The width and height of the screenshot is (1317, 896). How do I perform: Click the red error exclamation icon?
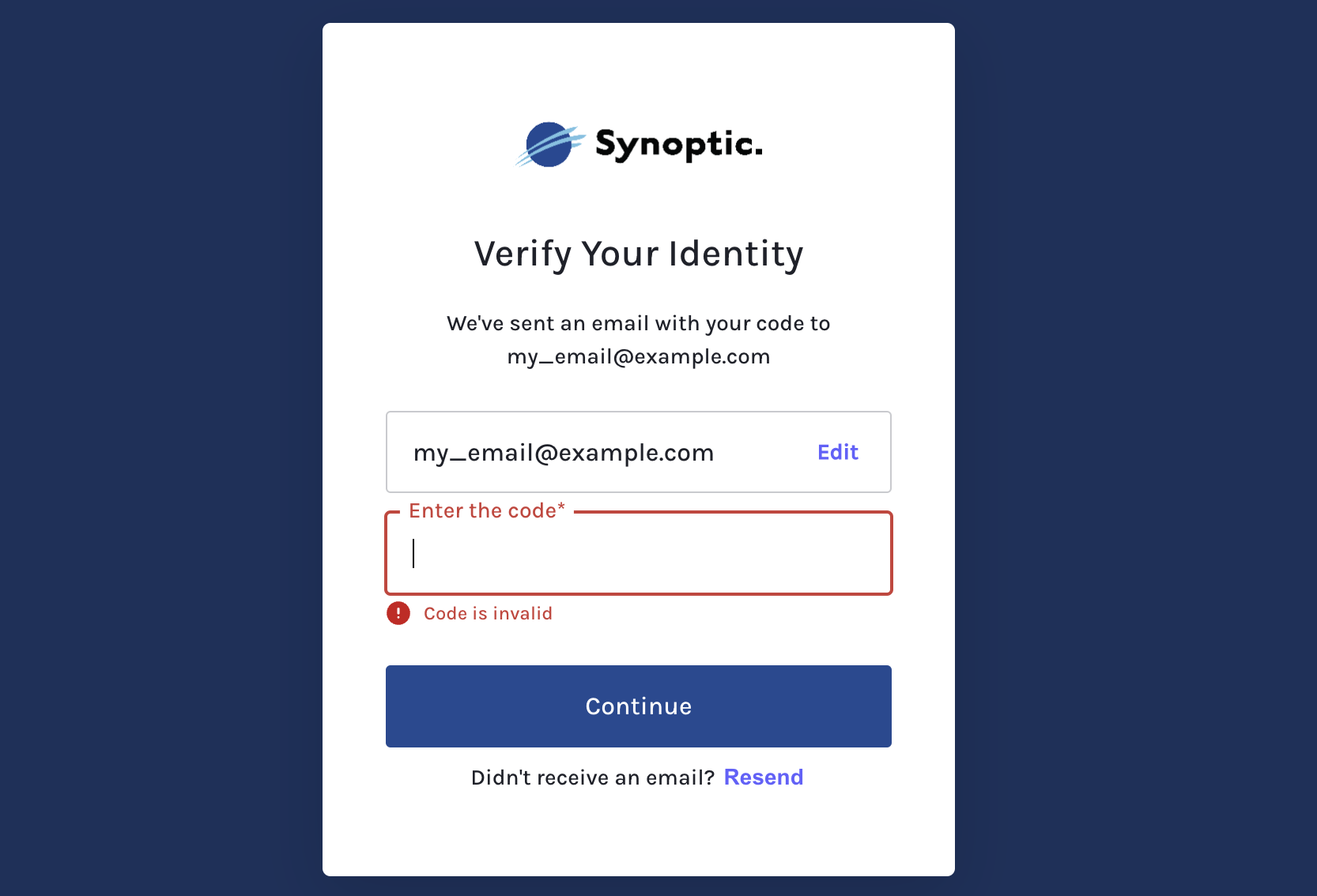pyautogui.click(x=398, y=613)
